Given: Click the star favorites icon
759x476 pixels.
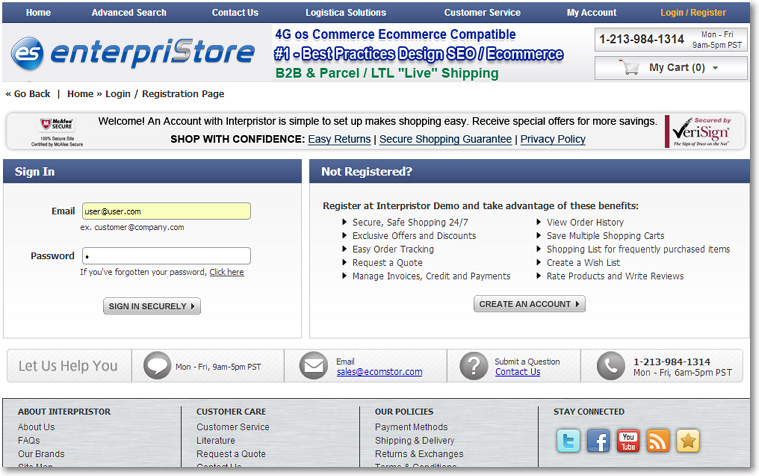Looking at the screenshot, I should [x=688, y=441].
